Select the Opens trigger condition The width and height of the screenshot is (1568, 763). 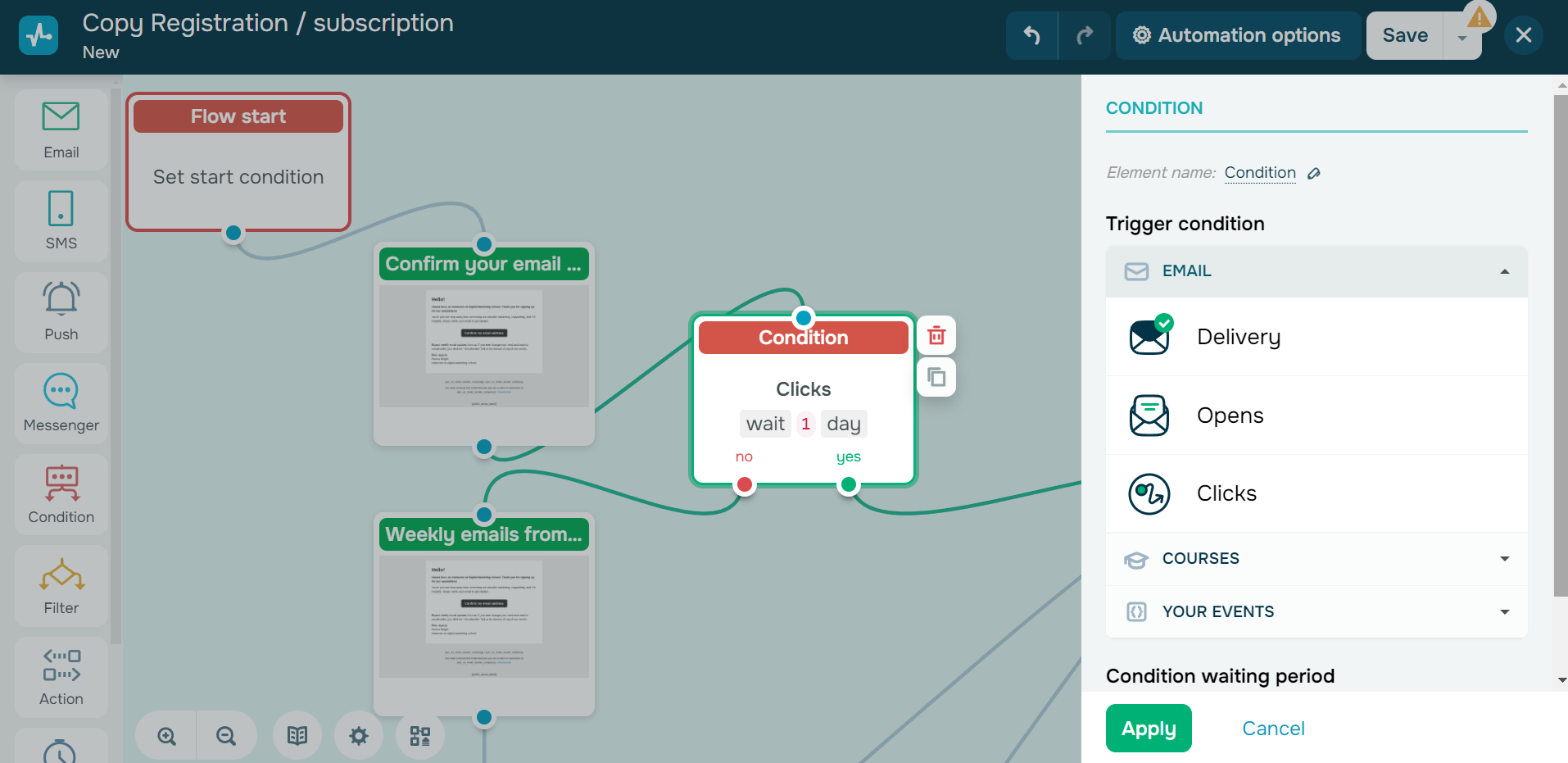point(1316,416)
